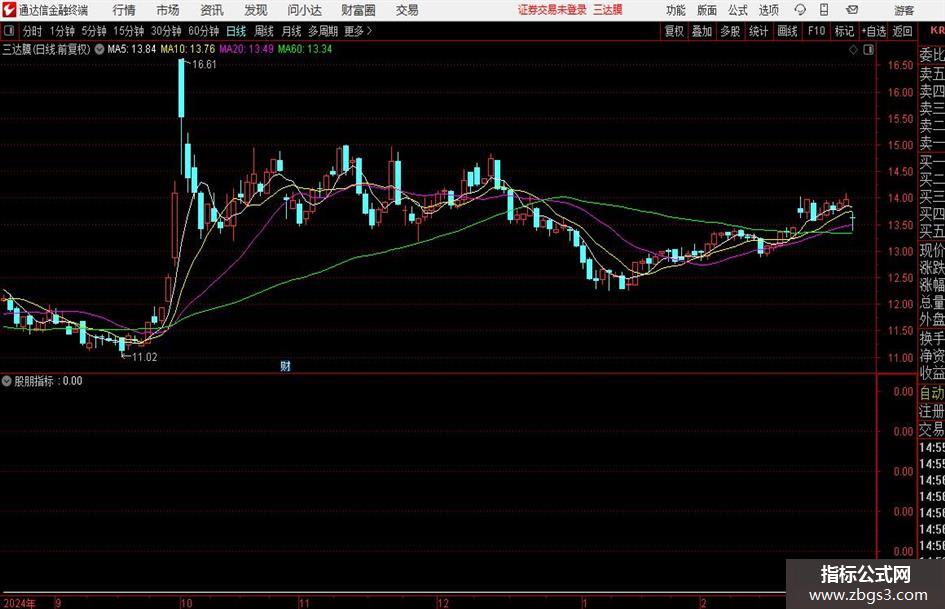Click the MA10: 13.76 indicator label
This screenshot has width=945, height=609.
[x=187, y=49]
